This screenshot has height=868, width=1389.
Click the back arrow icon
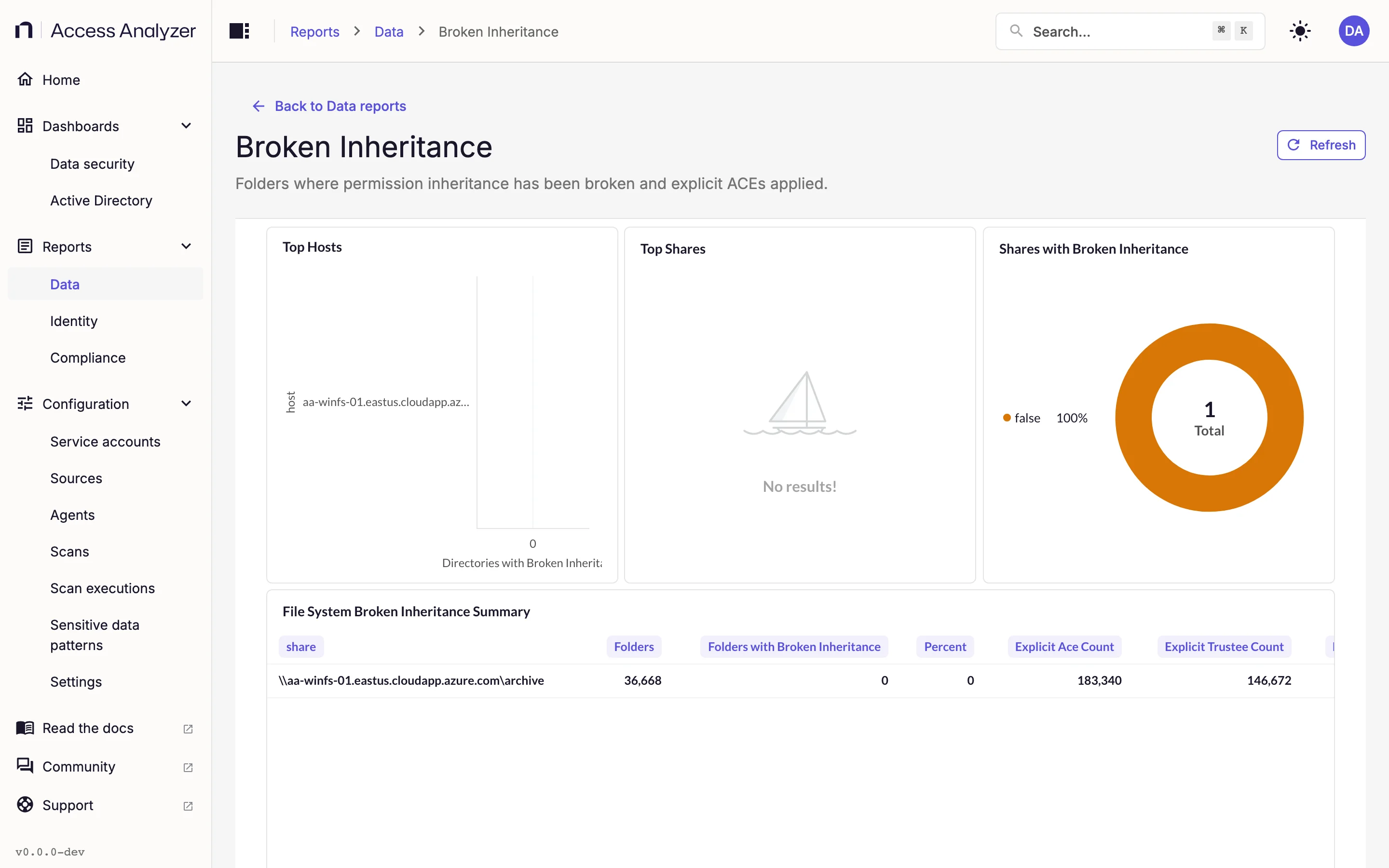(259, 106)
